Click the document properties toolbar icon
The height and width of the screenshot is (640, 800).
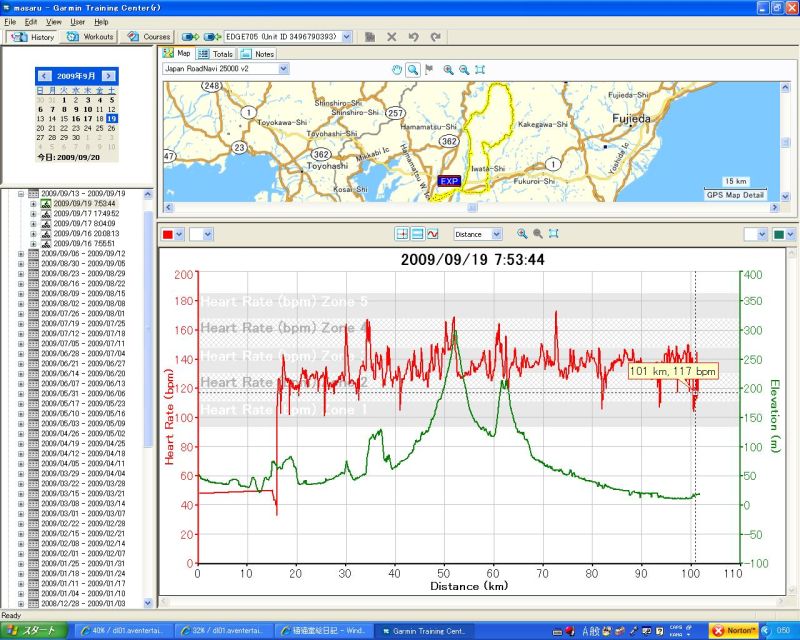pos(370,37)
